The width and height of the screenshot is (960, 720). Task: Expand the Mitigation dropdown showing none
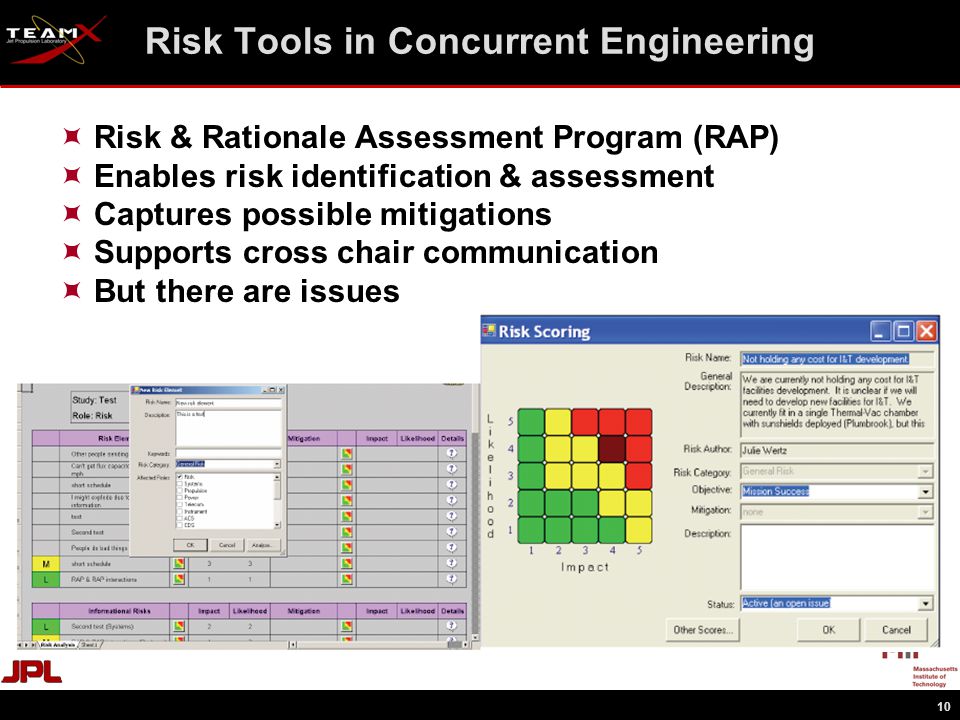click(925, 511)
